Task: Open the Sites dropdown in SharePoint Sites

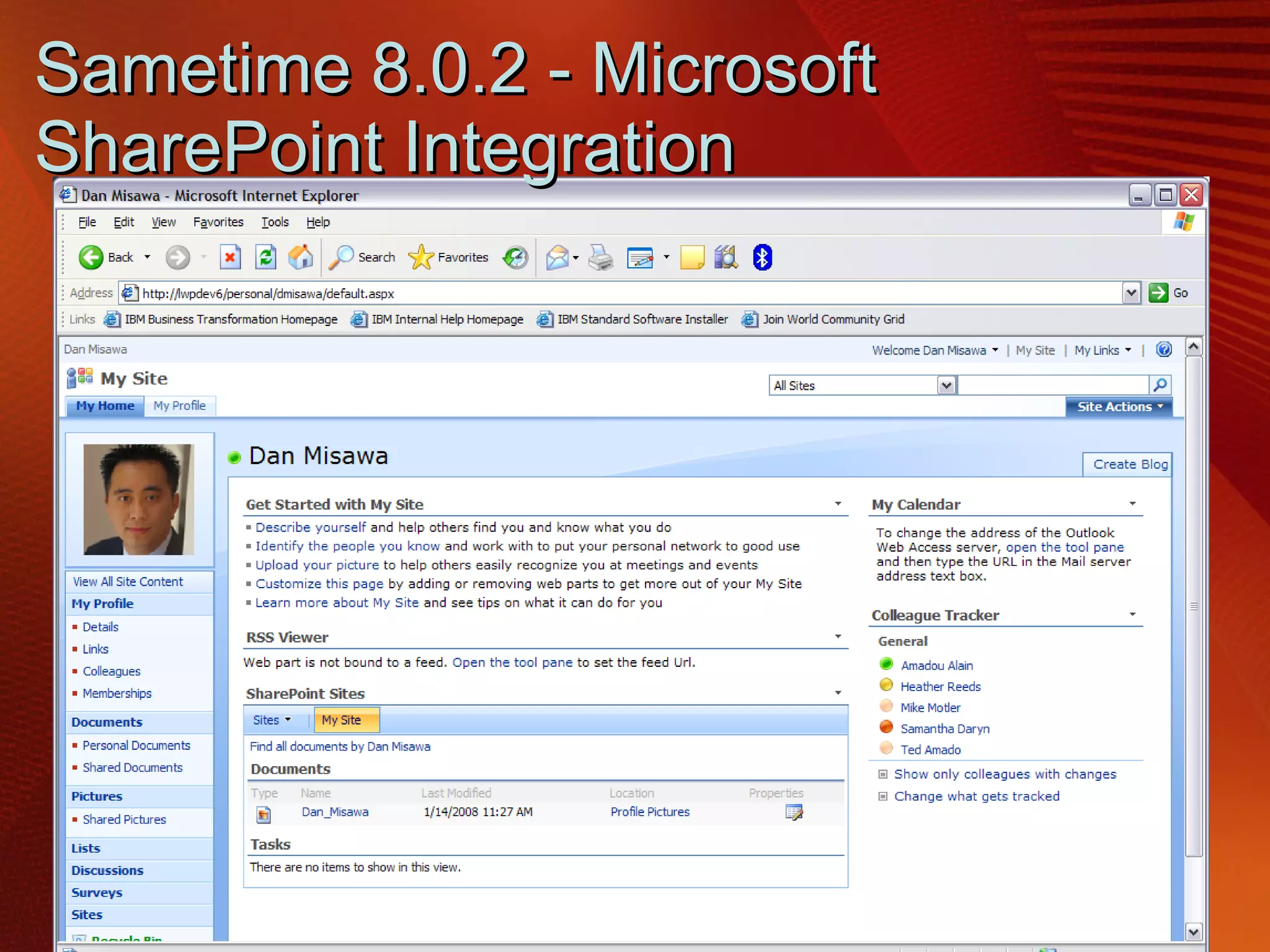Action: [272, 720]
